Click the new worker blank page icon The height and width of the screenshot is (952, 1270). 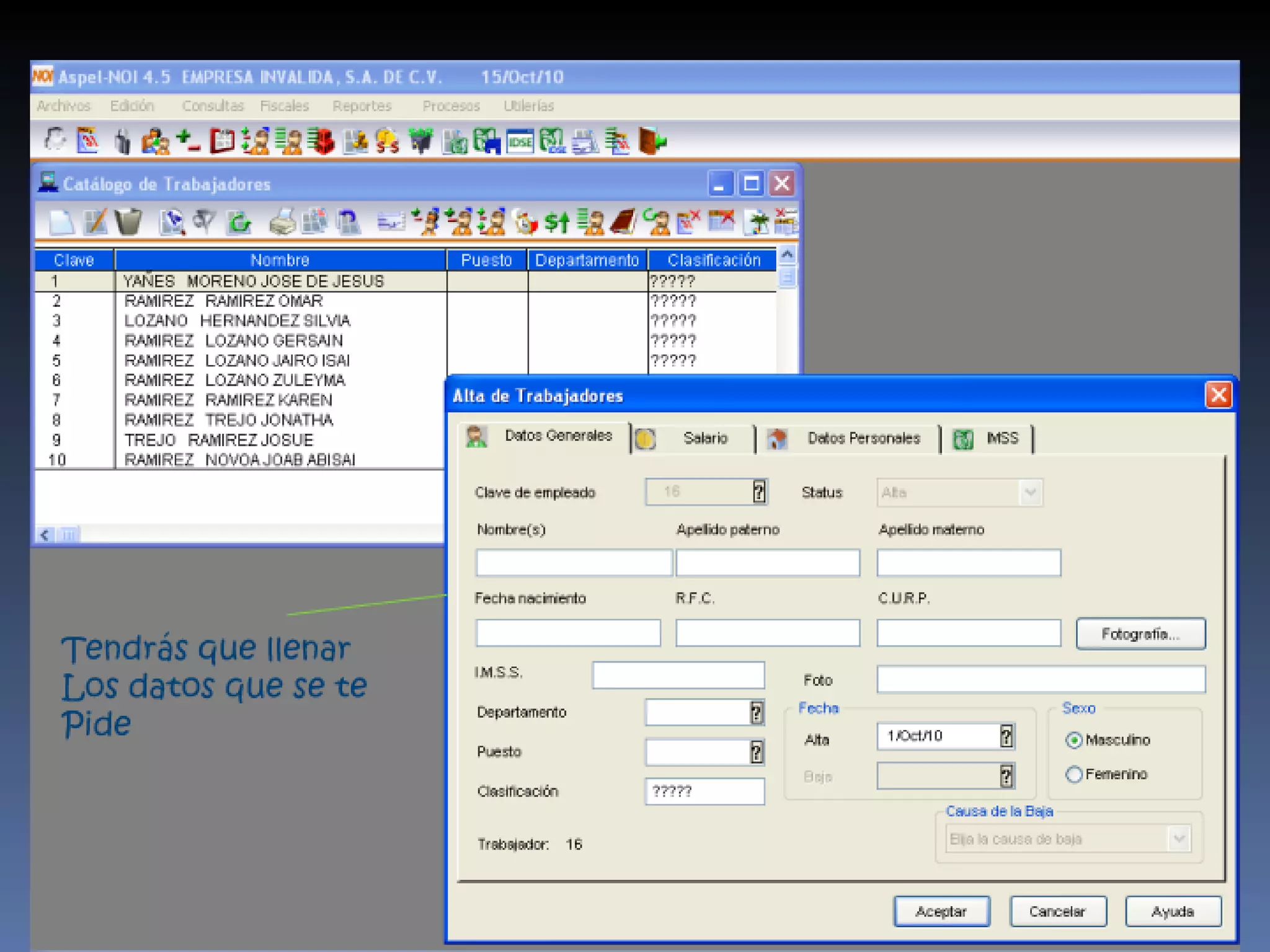(61, 222)
